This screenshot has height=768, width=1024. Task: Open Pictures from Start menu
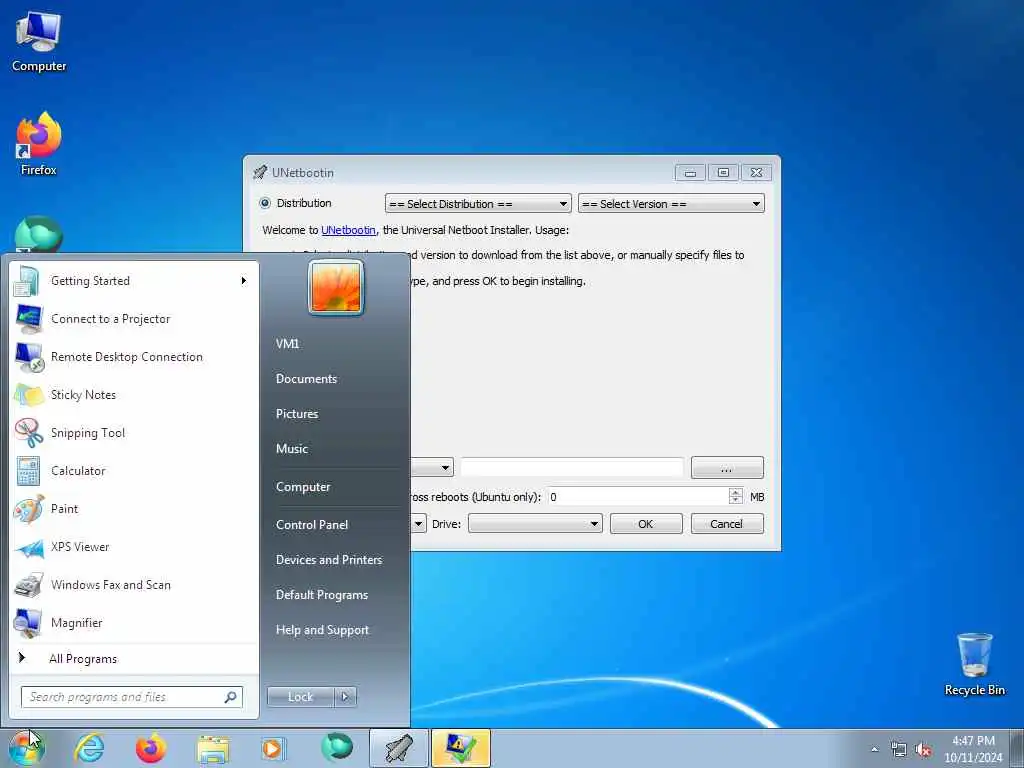297,414
